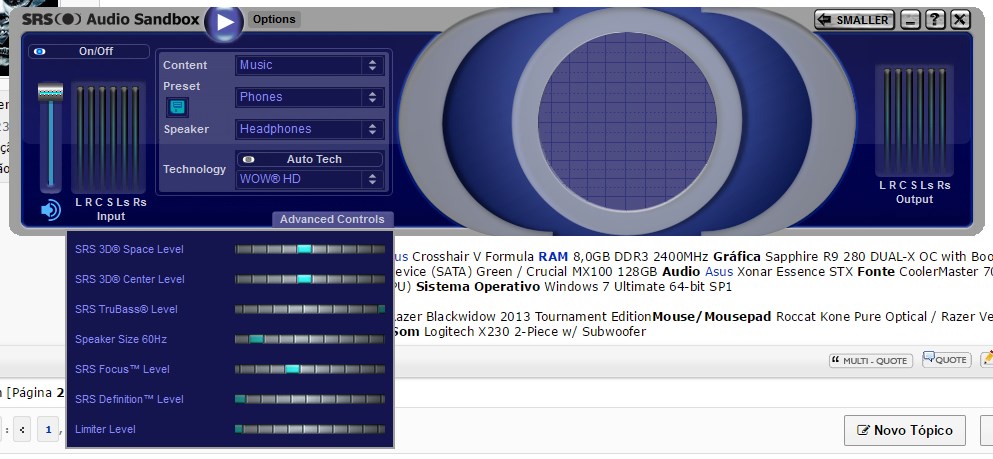
Task: Click the Input level meters
Action: tap(108, 138)
